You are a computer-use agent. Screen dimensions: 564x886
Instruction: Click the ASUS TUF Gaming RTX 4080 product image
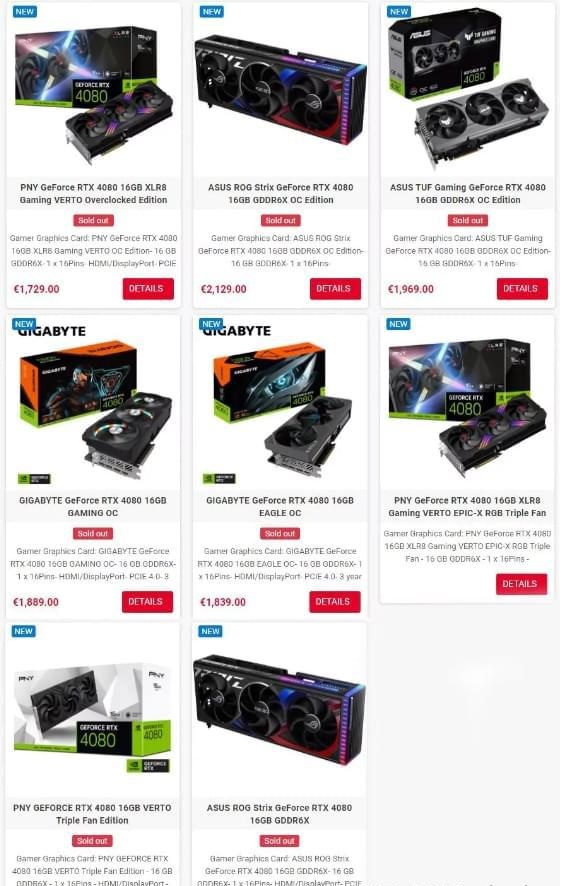click(468, 86)
